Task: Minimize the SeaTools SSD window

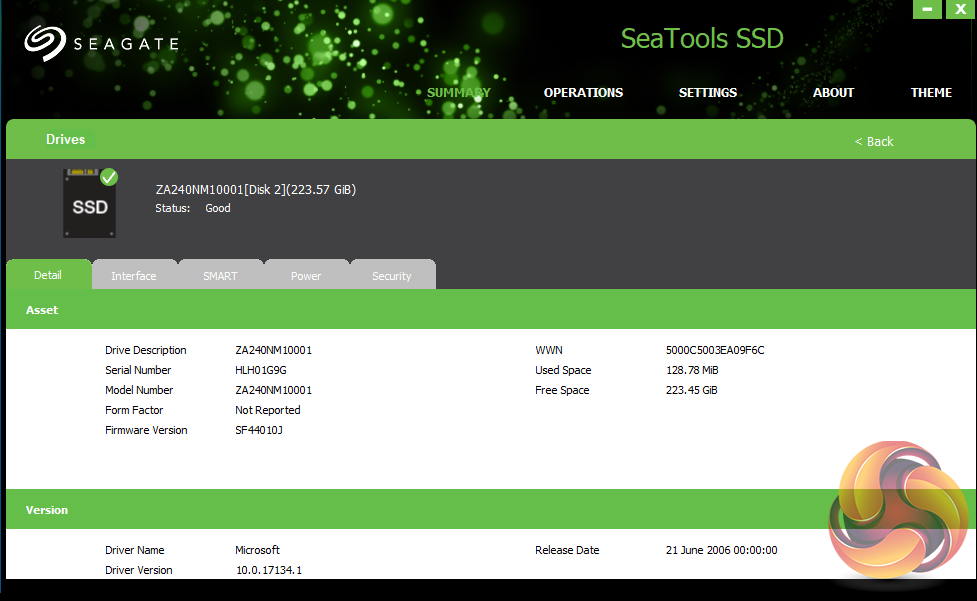Action: [x=927, y=9]
